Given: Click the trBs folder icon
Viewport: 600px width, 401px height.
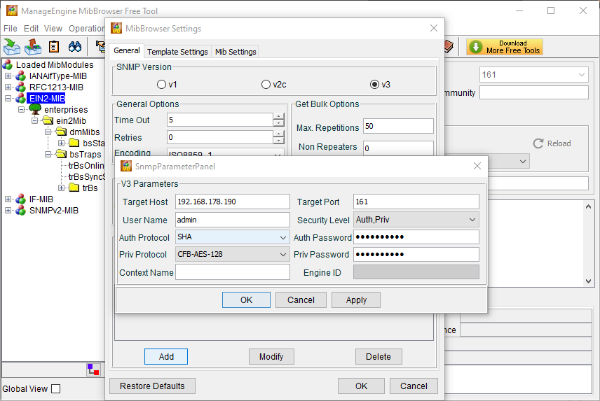Looking at the screenshot, I should 74,188.
